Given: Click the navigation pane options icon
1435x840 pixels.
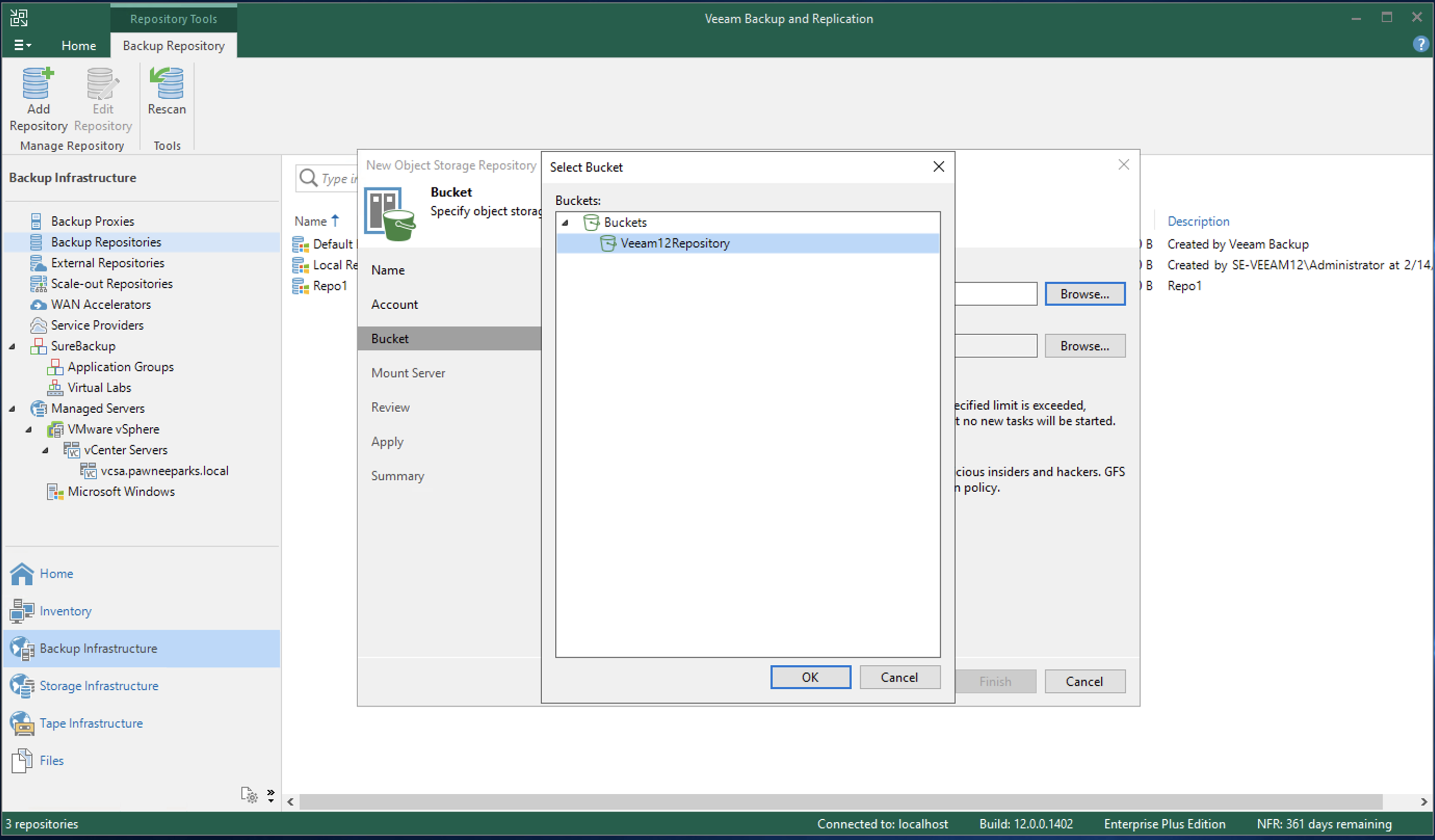Looking at the screenshot, I should tap(250, 795).
